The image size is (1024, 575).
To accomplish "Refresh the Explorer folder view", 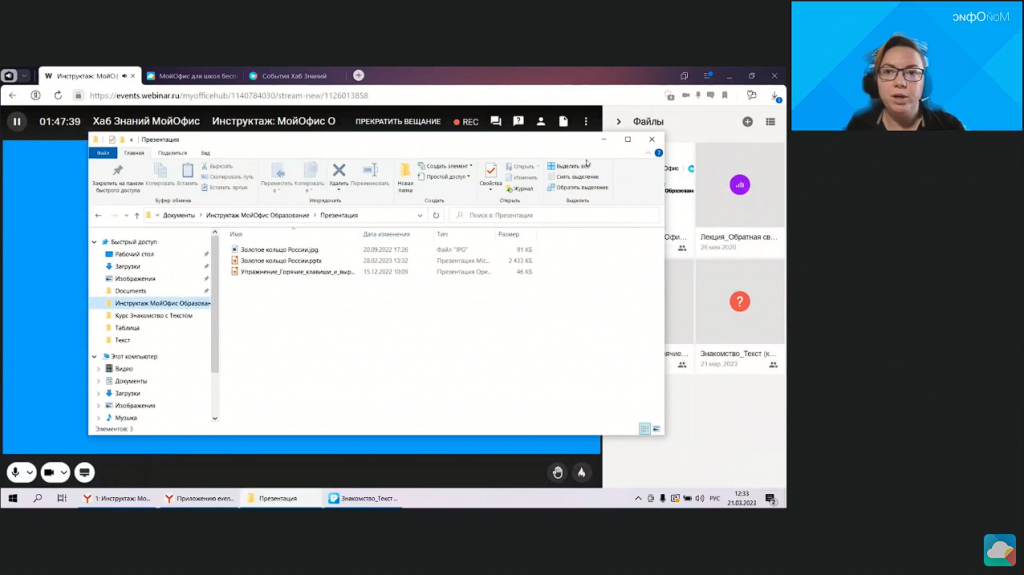I will pos(436,216).
